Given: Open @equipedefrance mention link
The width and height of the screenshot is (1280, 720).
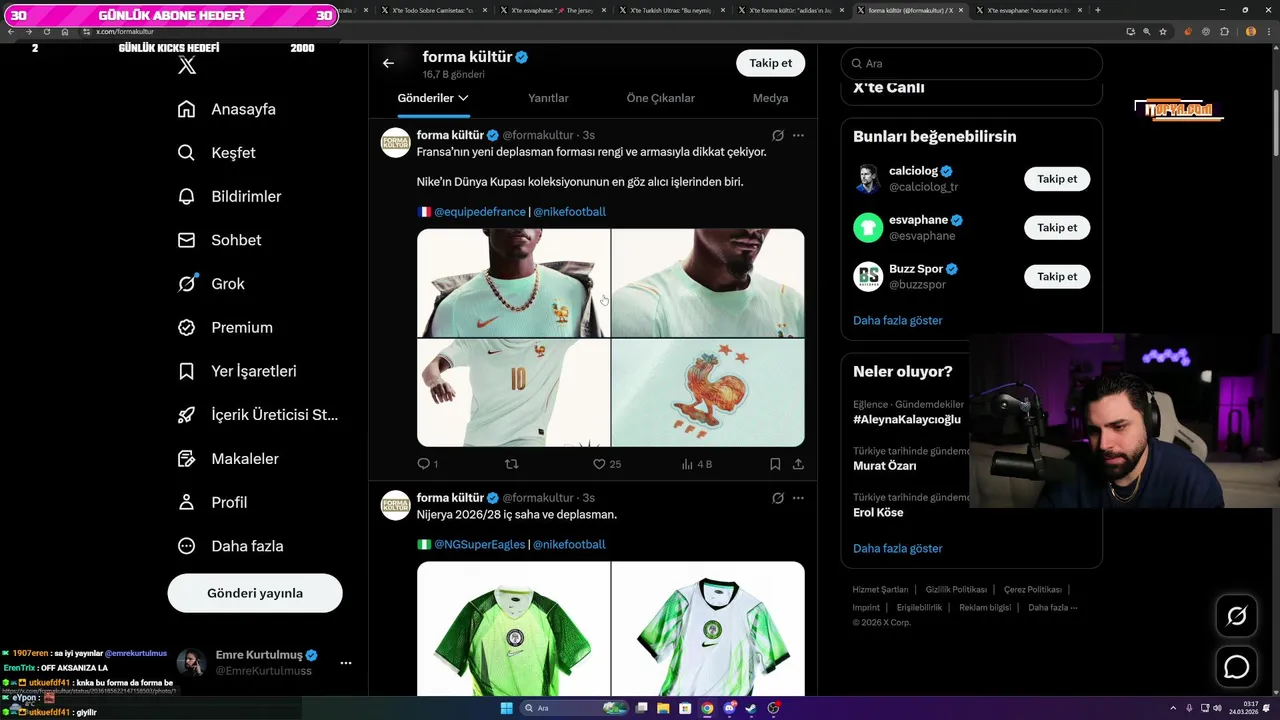Looking at the screenshot, I should [479, 212].
